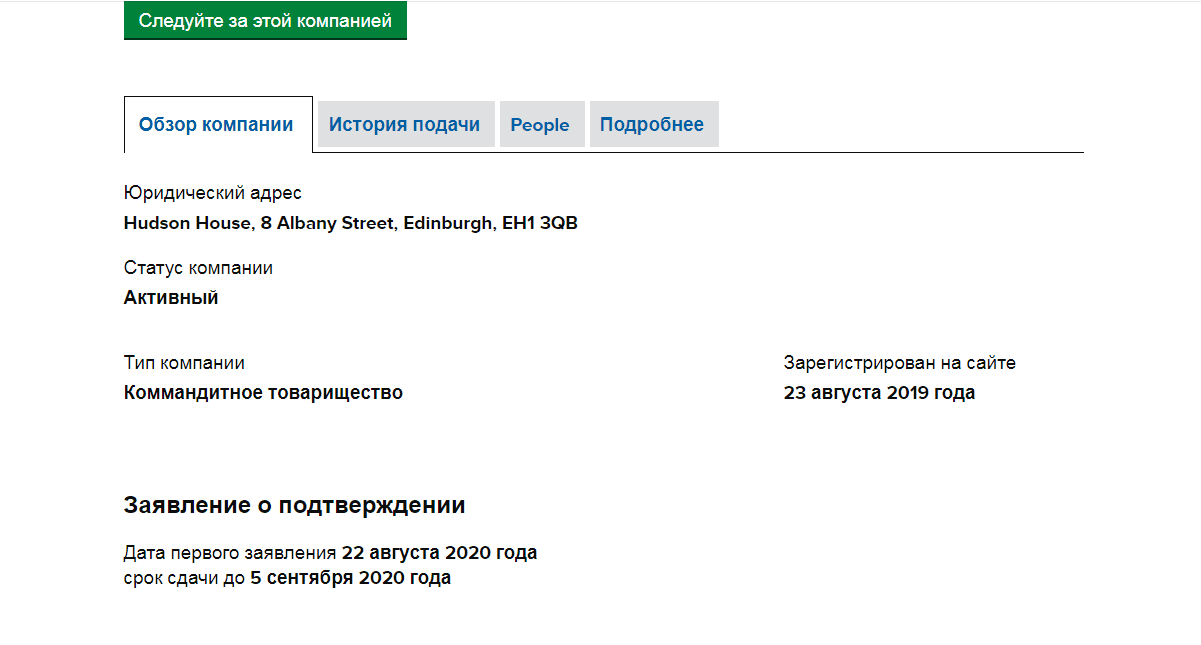Click the 22 августа 2020 года date
The height and width of the screenshot is (645, 1201).
click(439, 553)
